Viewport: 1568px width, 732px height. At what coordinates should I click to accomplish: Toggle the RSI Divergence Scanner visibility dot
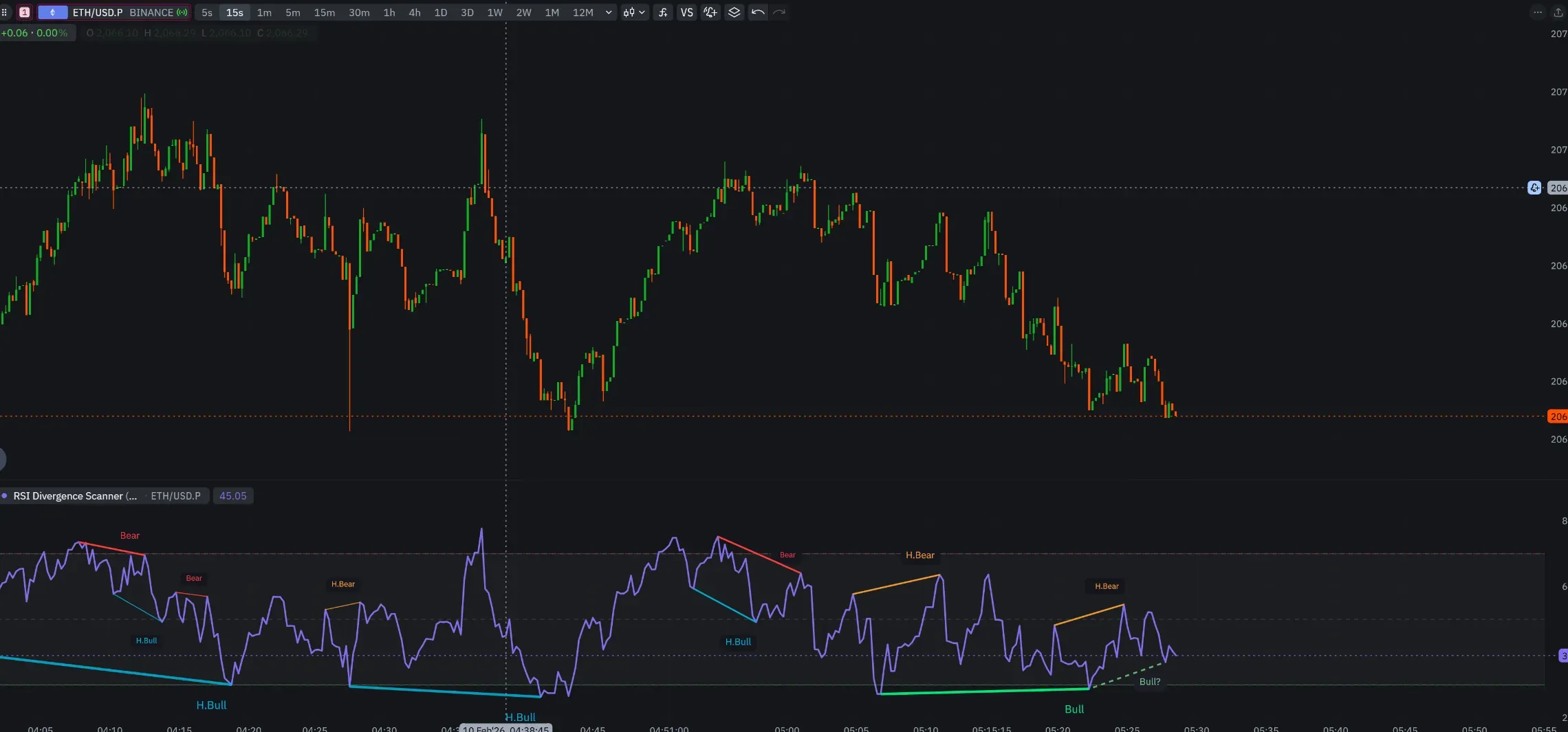coord(6,496)
